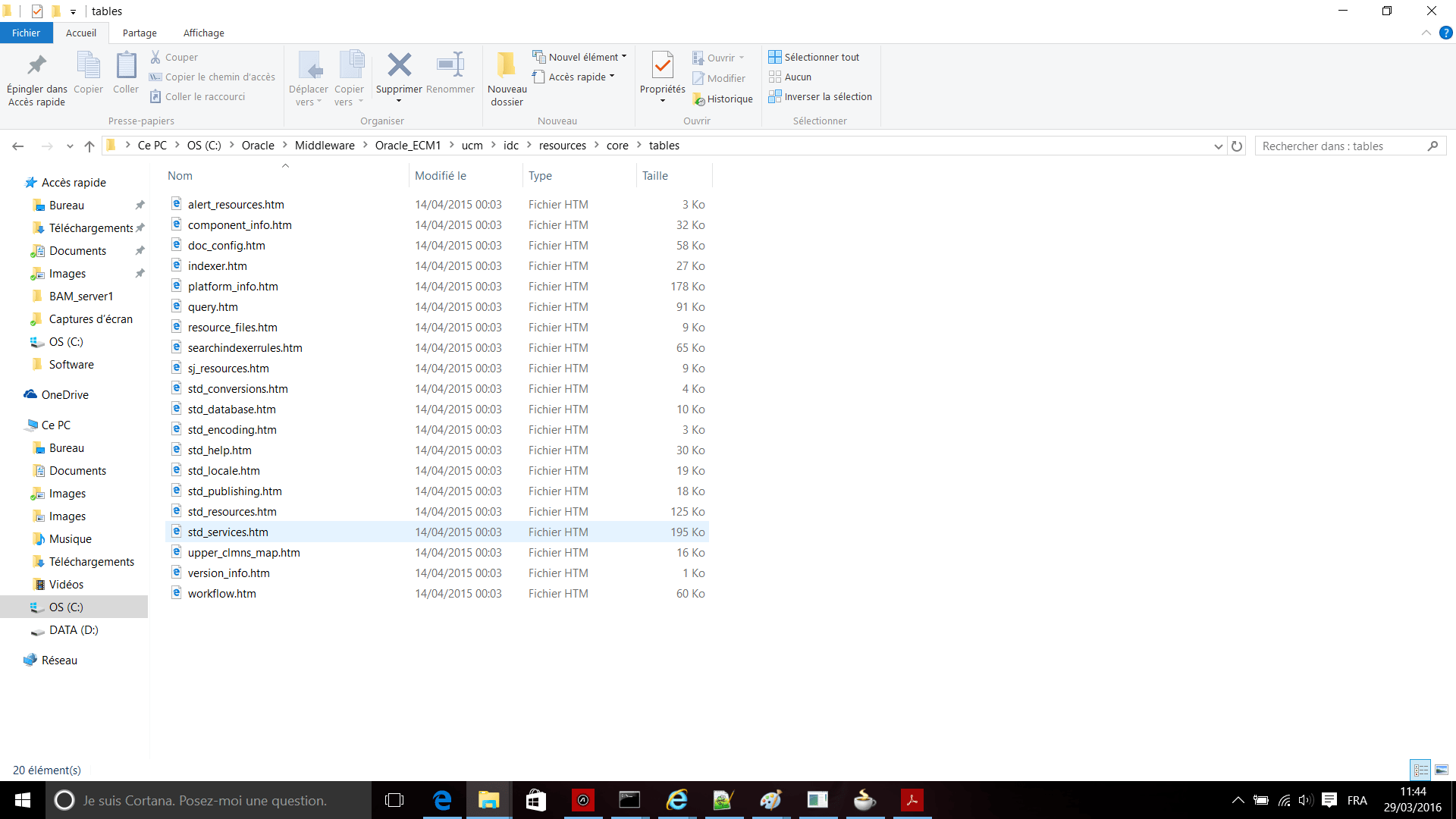Viewport: 1456px width, 819px height.
Task: Select the workflow.htm file
Action: pyautogui.click(x=222, y=594)
